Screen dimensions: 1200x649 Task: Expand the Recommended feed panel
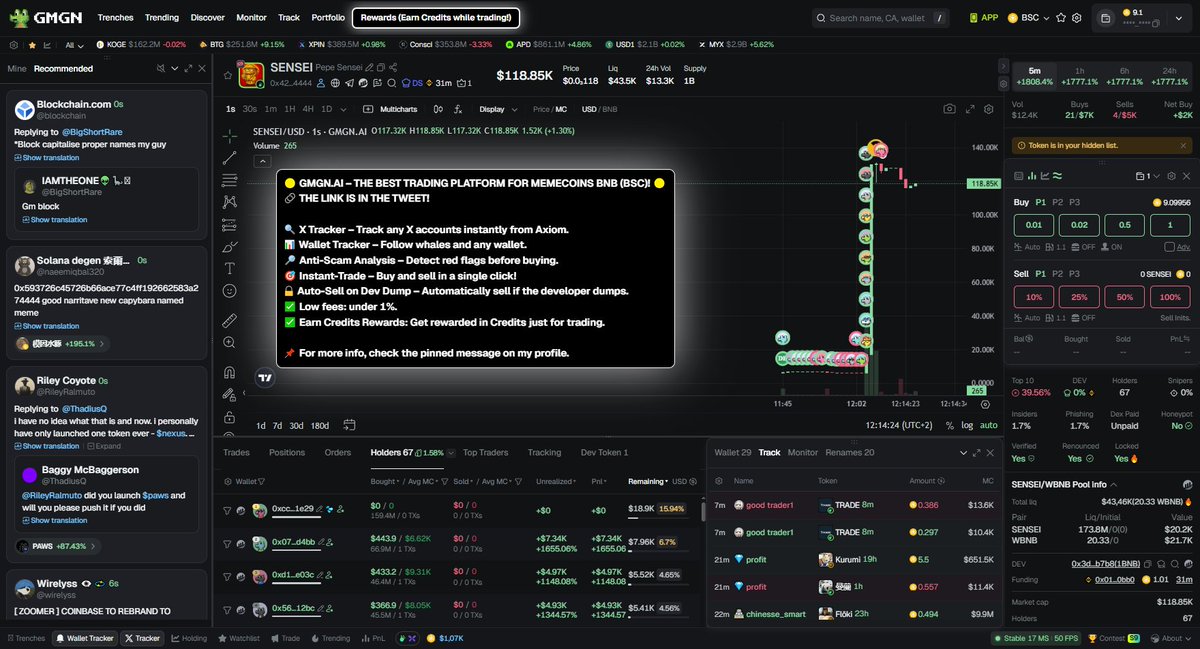(188, 68)
